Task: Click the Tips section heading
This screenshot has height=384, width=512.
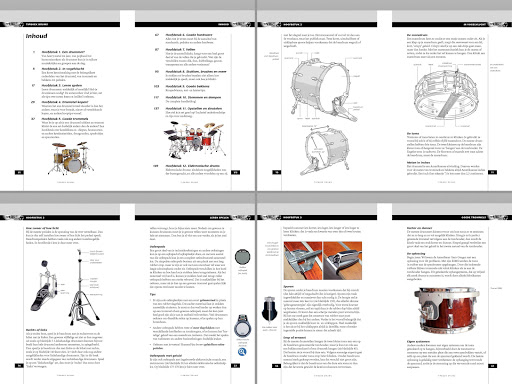Action: (x=153, y=294)
